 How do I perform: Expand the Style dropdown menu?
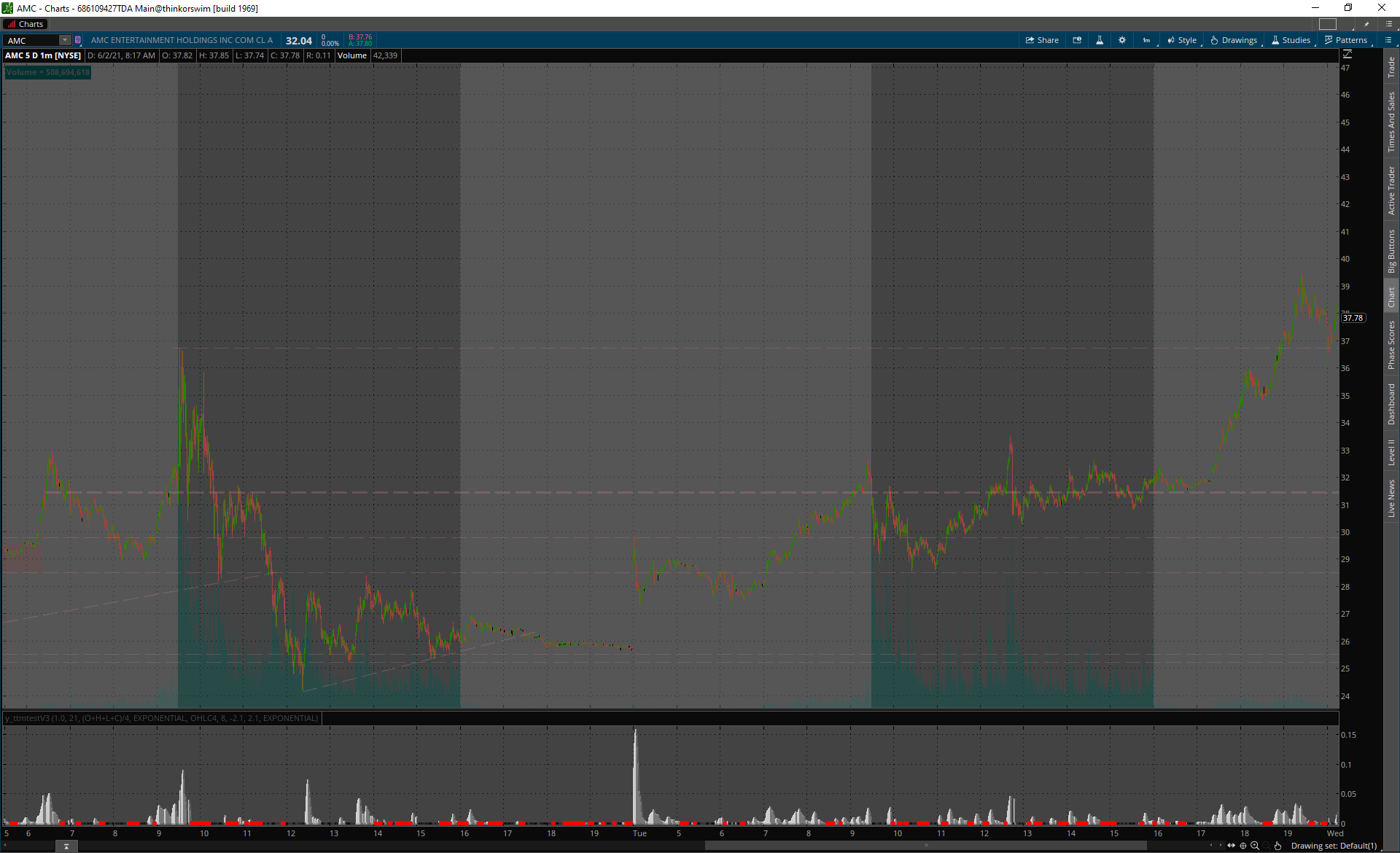point(1182,40)
